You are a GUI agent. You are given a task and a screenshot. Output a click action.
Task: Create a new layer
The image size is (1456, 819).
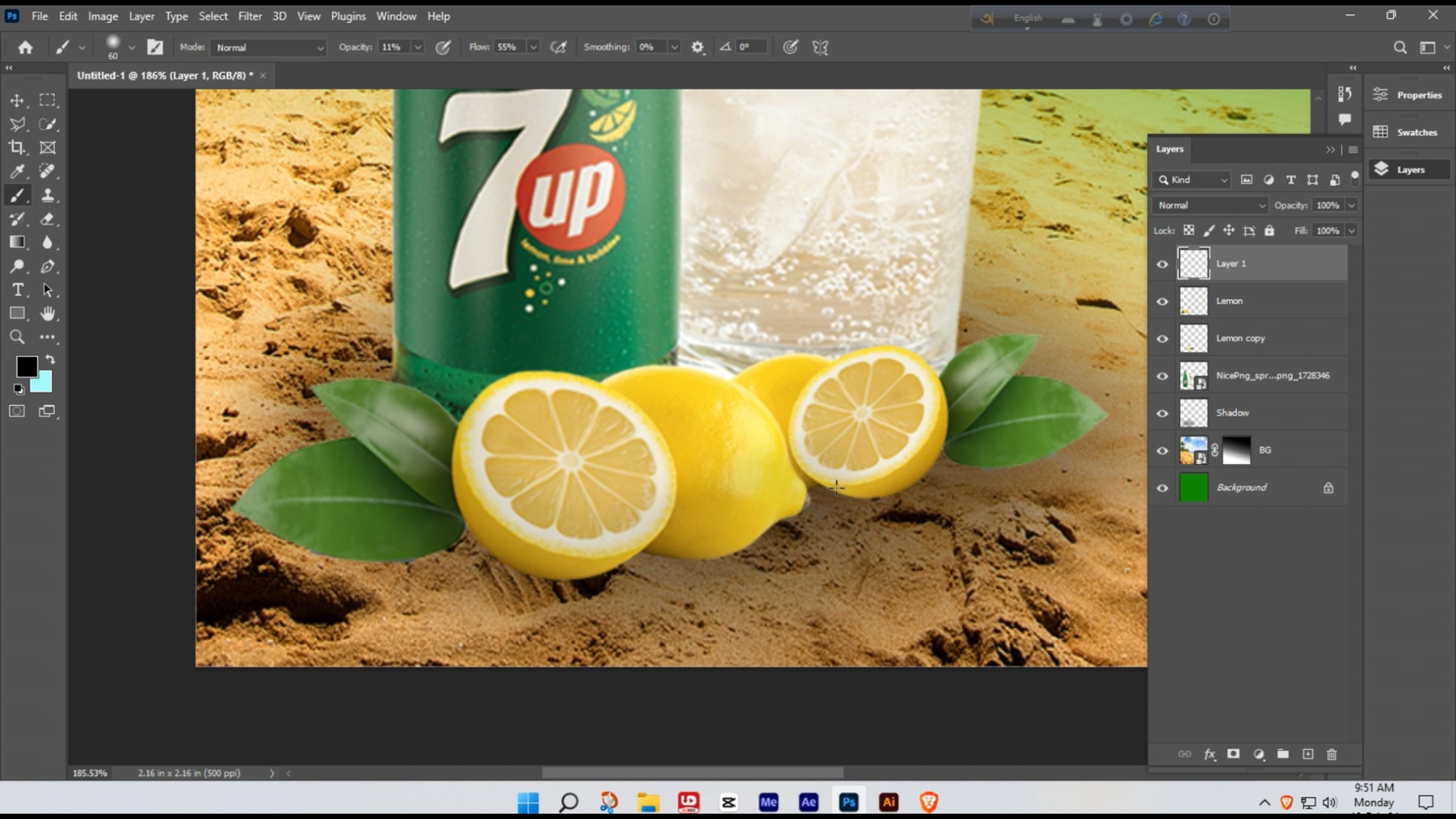[1308, 754]
